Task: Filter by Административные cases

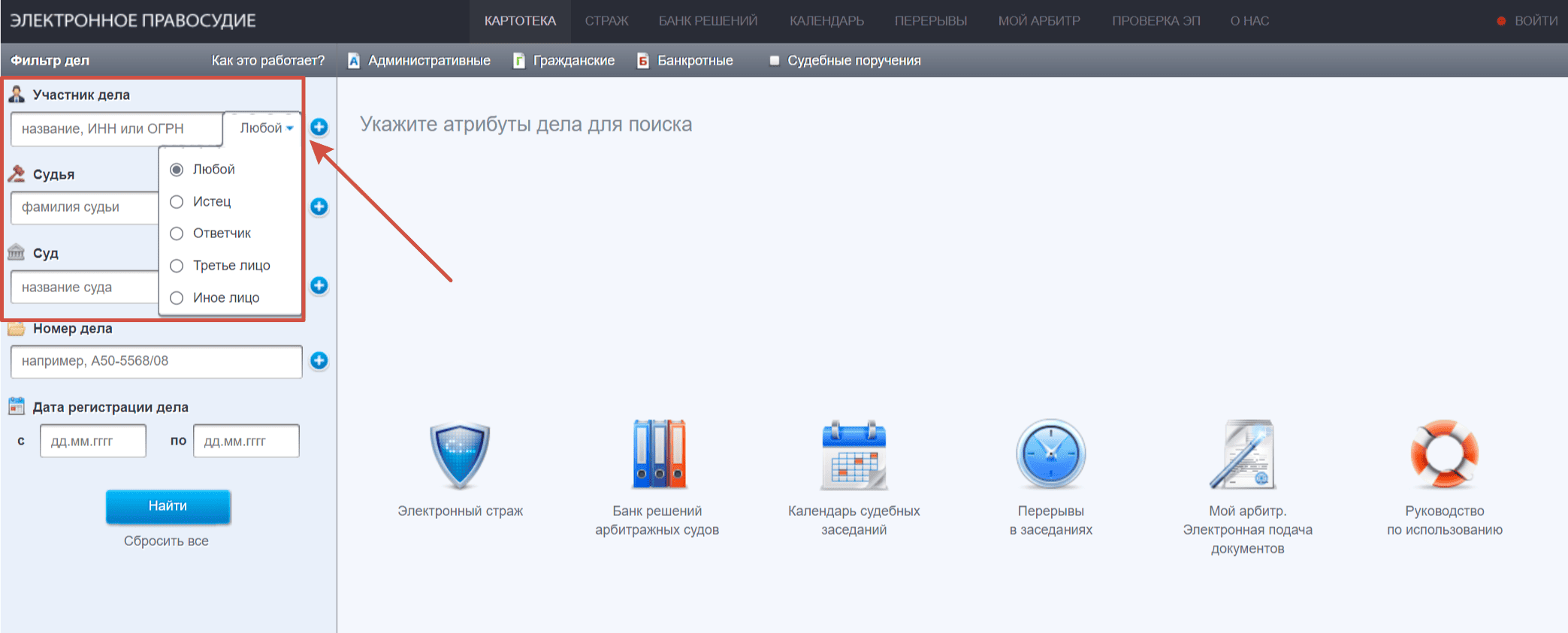Action: (419, 61)
